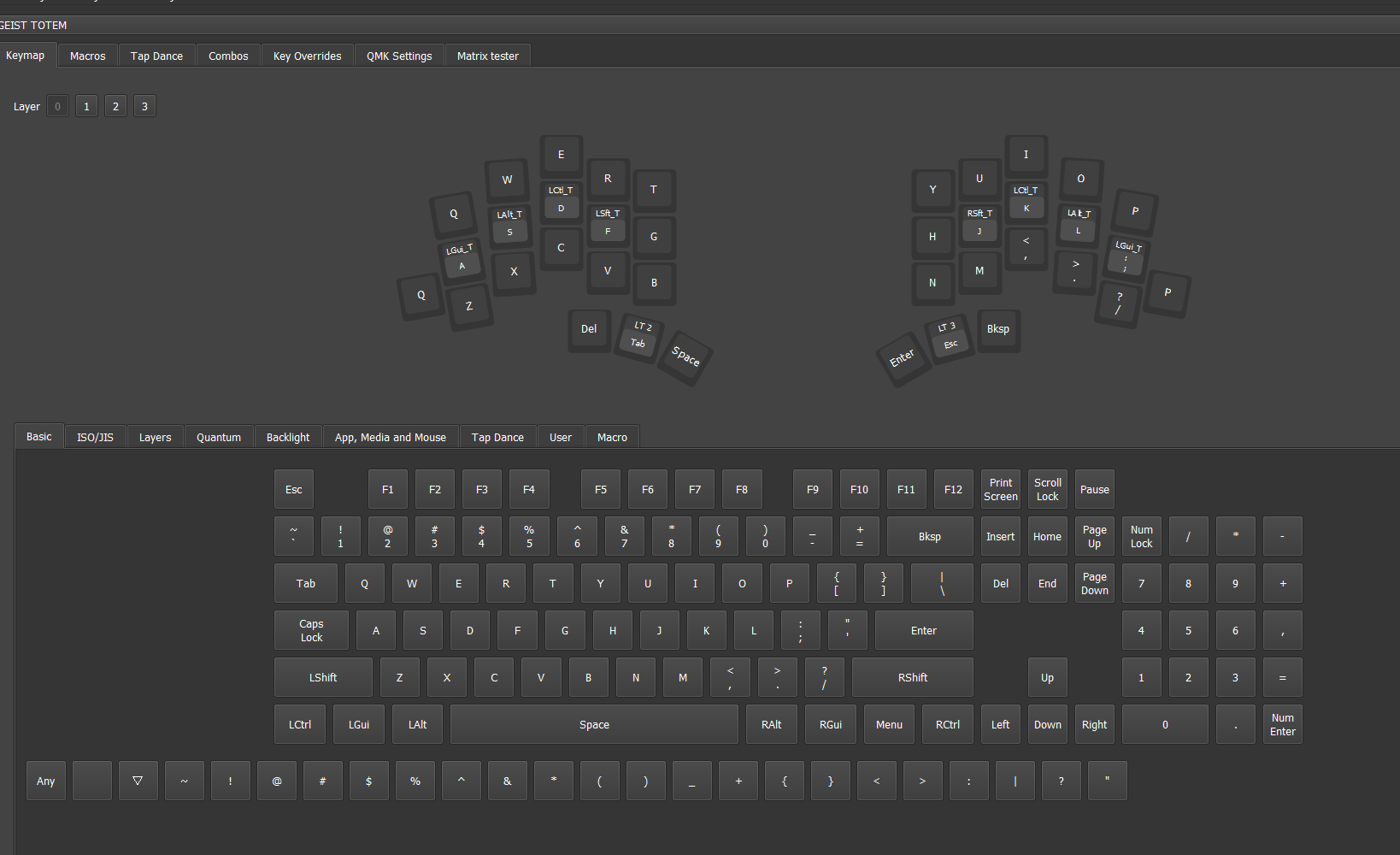Pick the Caps Lock keycode
The height and width of the screenshot is (855, 1400).
pyautogui.click(x=311, y=630)
